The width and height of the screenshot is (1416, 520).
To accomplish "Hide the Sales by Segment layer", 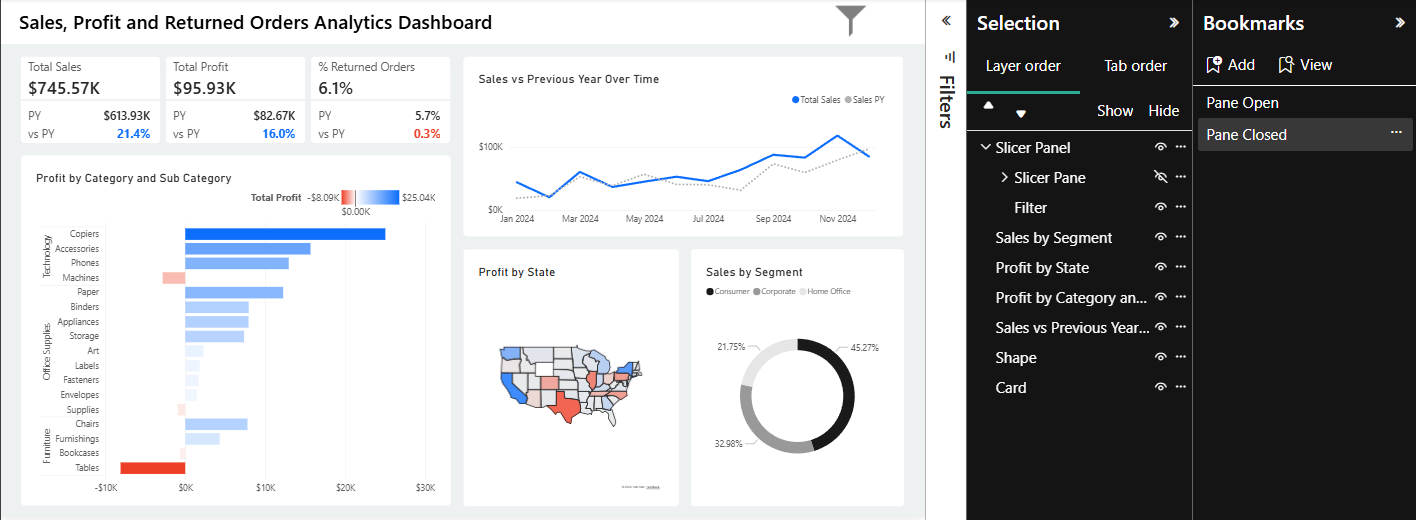I will click(x=1160, y=237).
